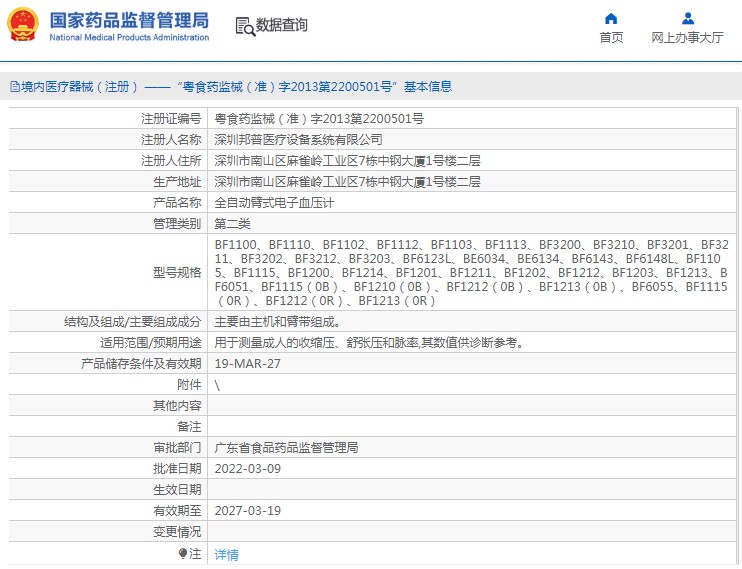742x569 pixels.
Task: Click the 产品储存条件及有效期 label
Action: (x=141, y=364)
